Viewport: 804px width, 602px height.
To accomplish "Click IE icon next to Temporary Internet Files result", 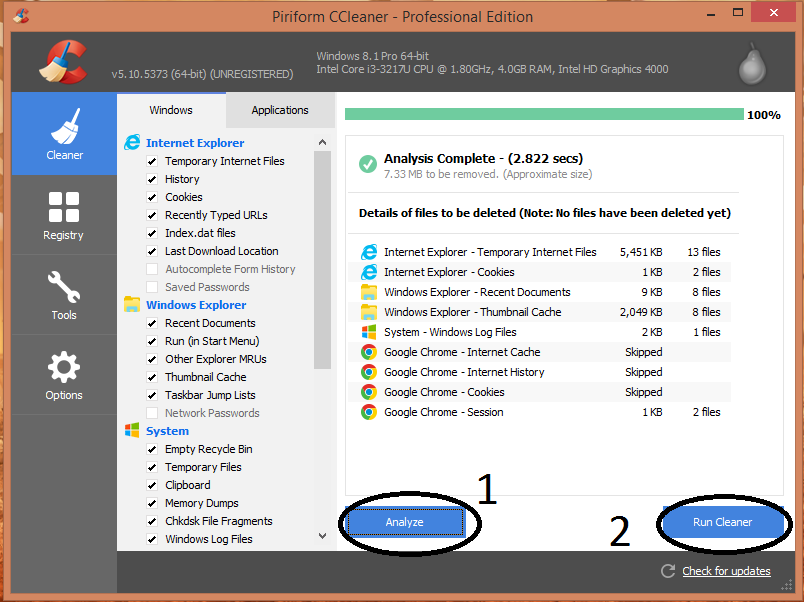I will [369, 252].
